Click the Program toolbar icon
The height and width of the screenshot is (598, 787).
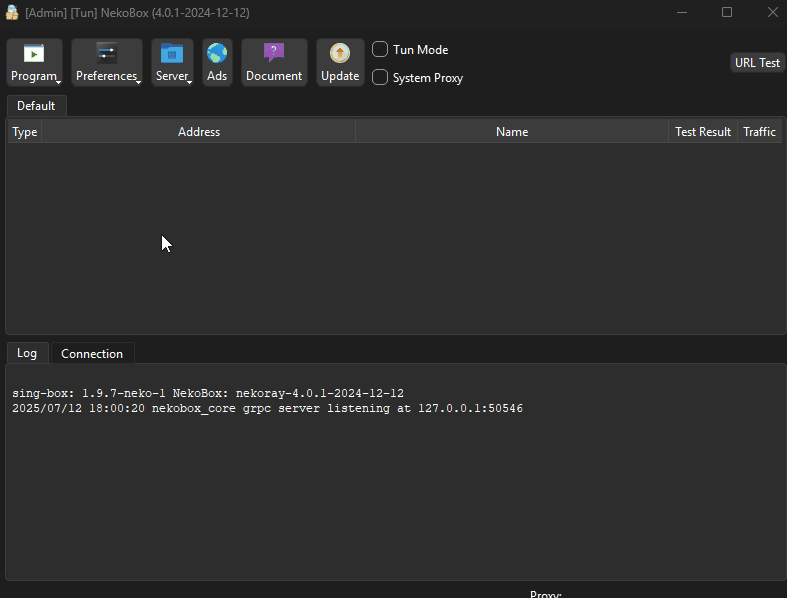tap(34, 54)
